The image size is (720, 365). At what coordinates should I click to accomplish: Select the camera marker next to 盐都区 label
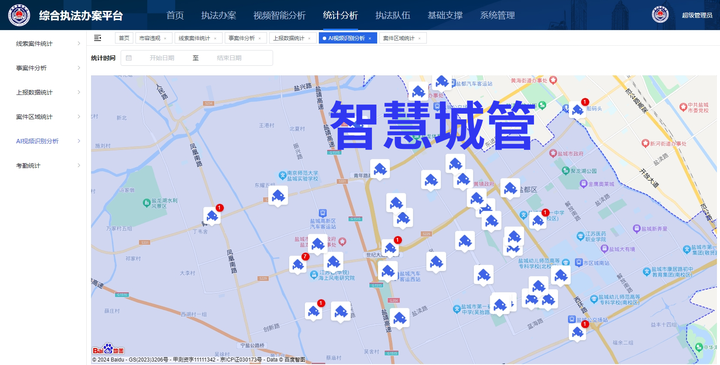(510, 188)
